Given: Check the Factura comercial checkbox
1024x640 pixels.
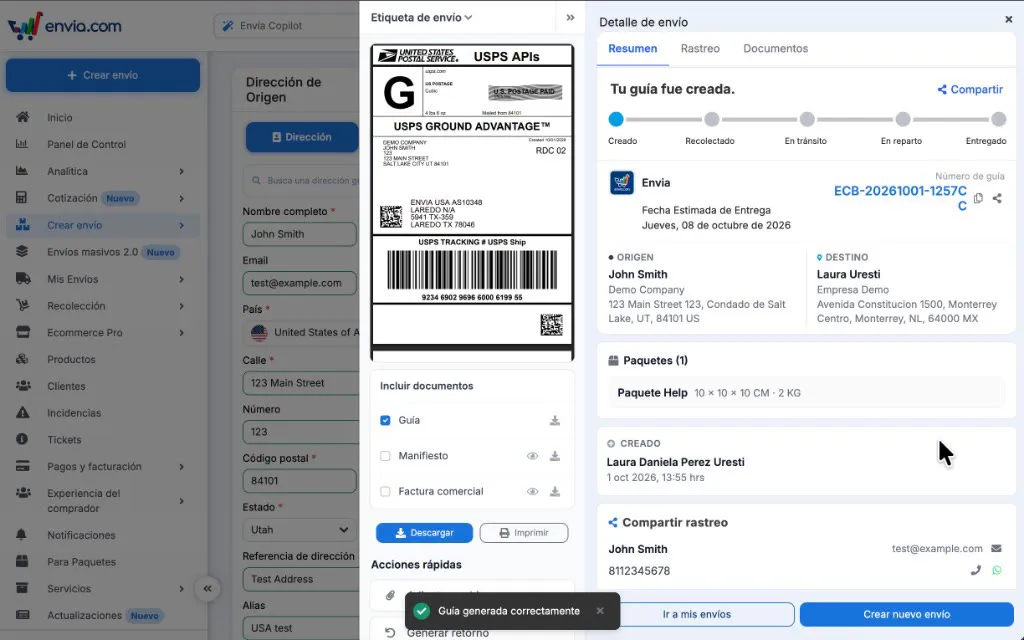Looking at the screenshot, I should pyautogui.click(x=385, y=491).
